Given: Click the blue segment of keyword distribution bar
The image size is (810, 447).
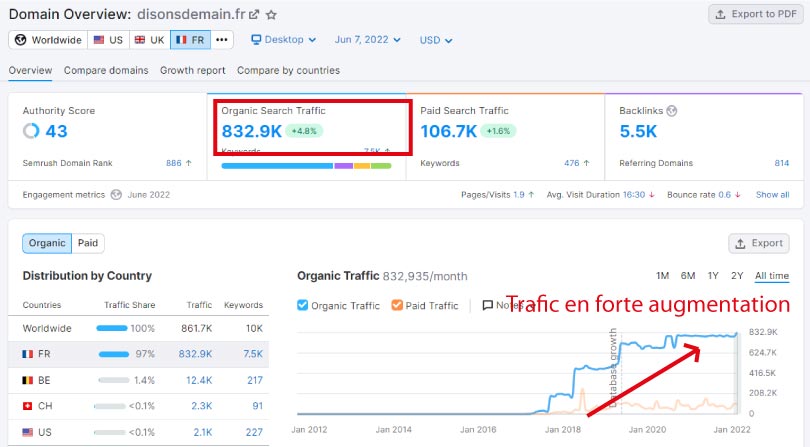Looking at the screenshot, I should 277,166.
